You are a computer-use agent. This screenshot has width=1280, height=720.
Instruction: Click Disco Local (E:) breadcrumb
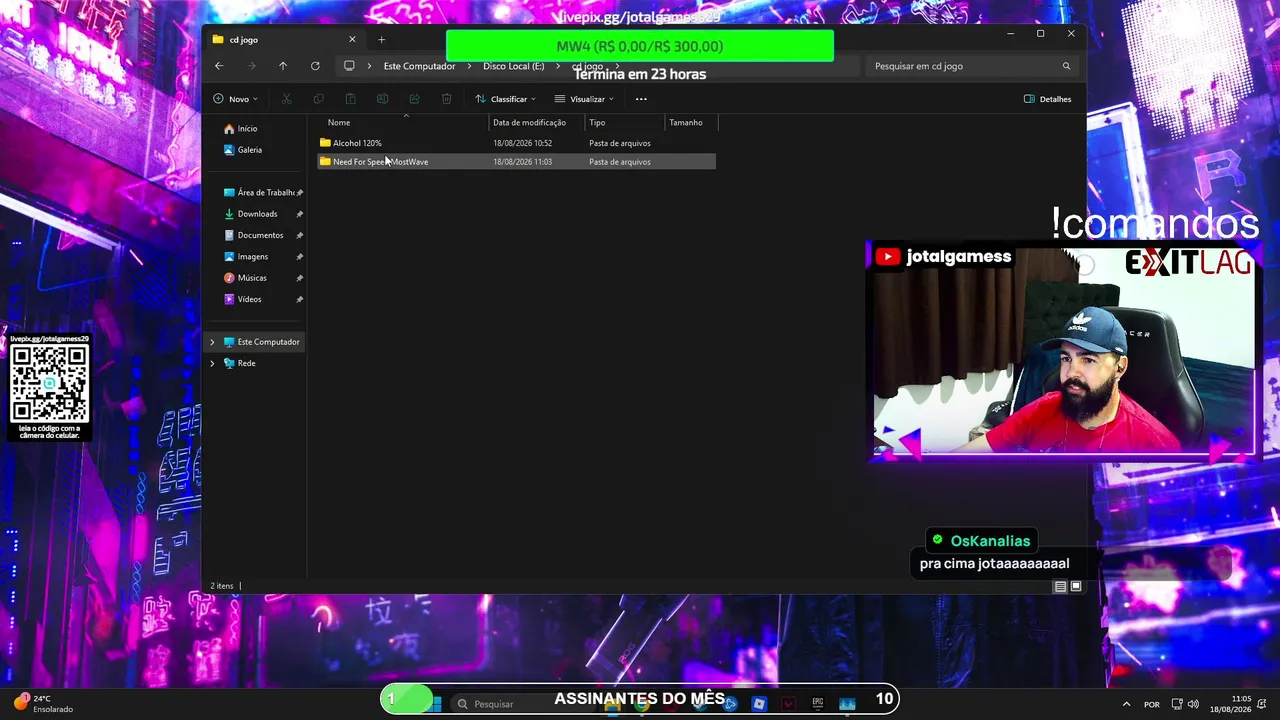pos(514,66)
